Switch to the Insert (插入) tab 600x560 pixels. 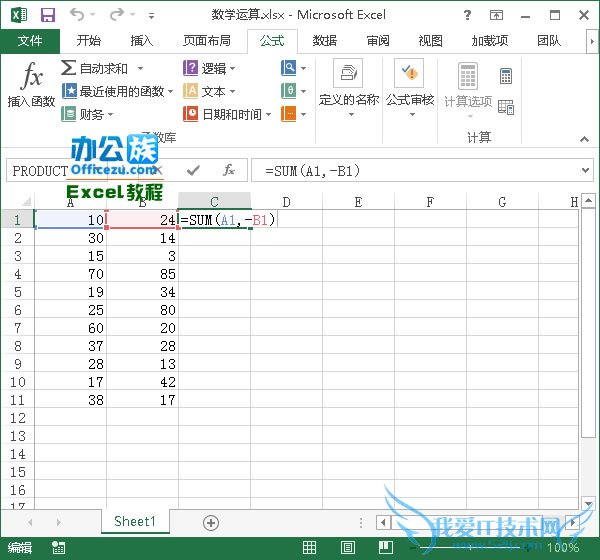142,41
